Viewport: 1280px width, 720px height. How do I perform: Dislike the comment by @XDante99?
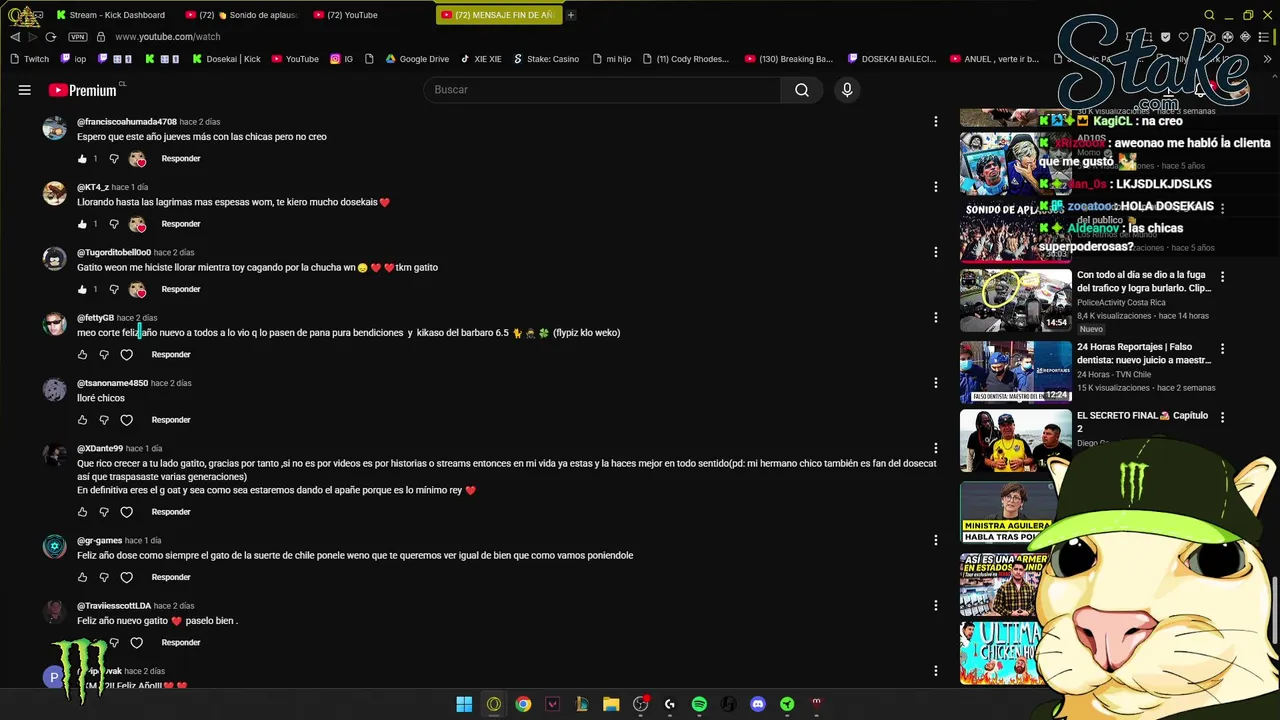point(104,512)
